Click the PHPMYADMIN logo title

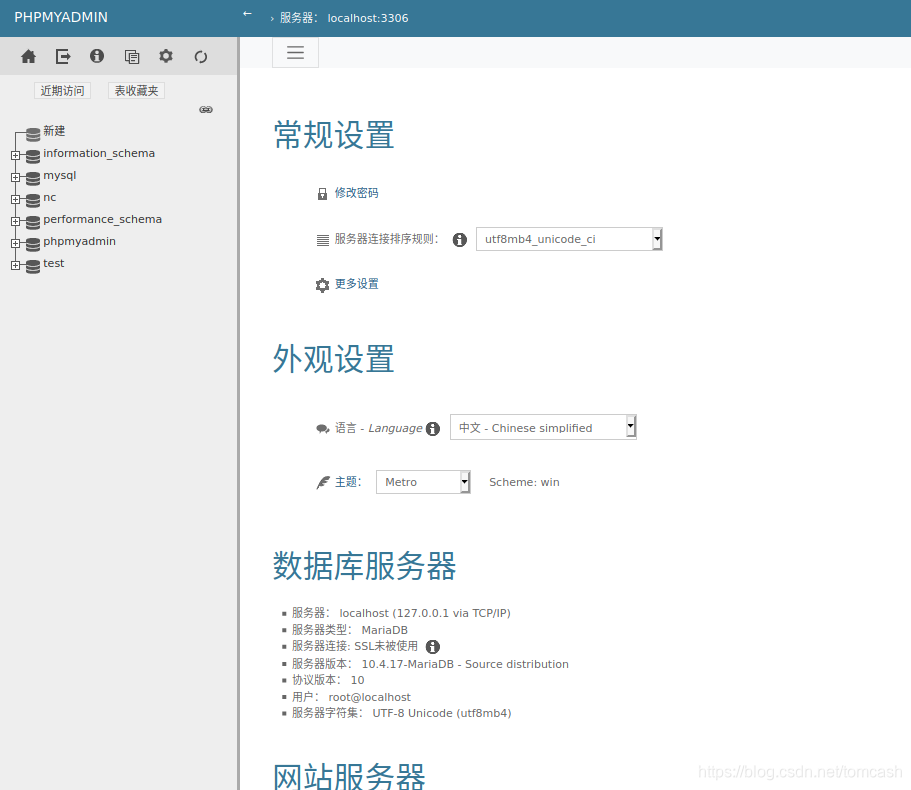[x=61, y=17]
